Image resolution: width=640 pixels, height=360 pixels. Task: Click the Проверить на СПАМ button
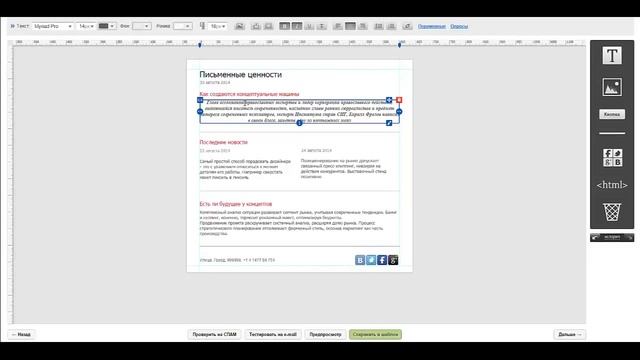coord(214,334)
